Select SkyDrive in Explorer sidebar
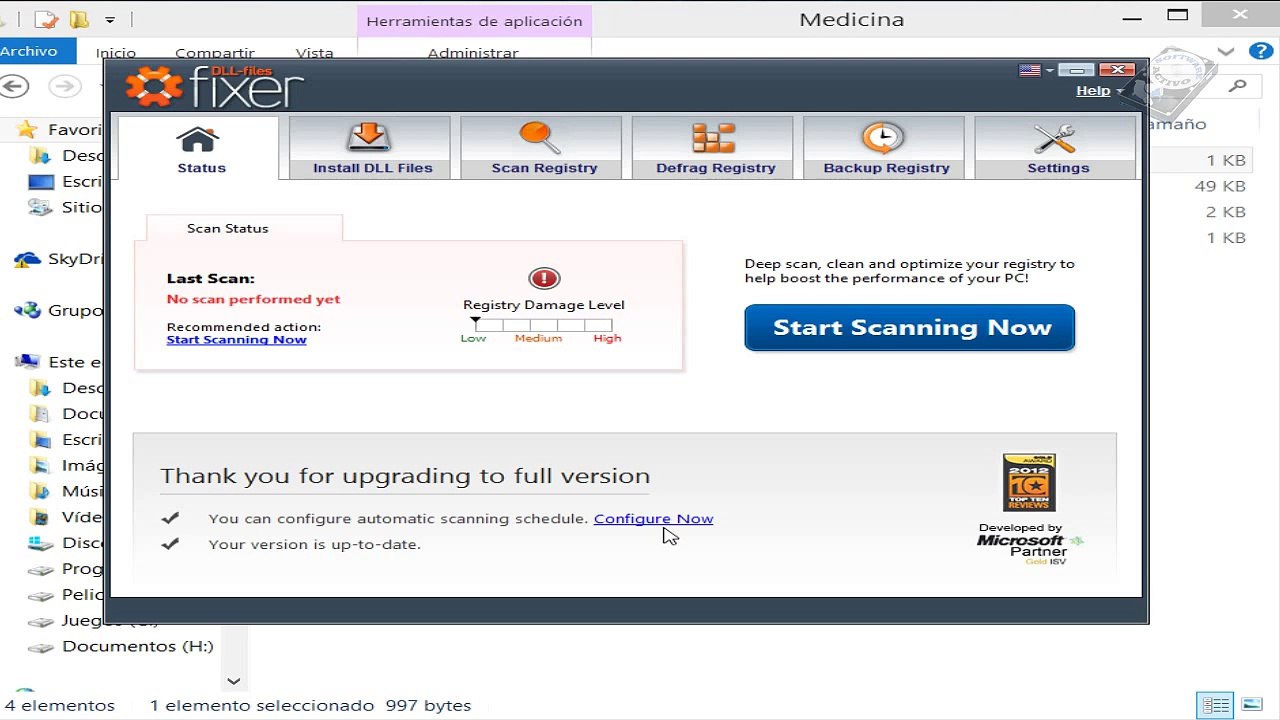 click(x=60, y=259)
